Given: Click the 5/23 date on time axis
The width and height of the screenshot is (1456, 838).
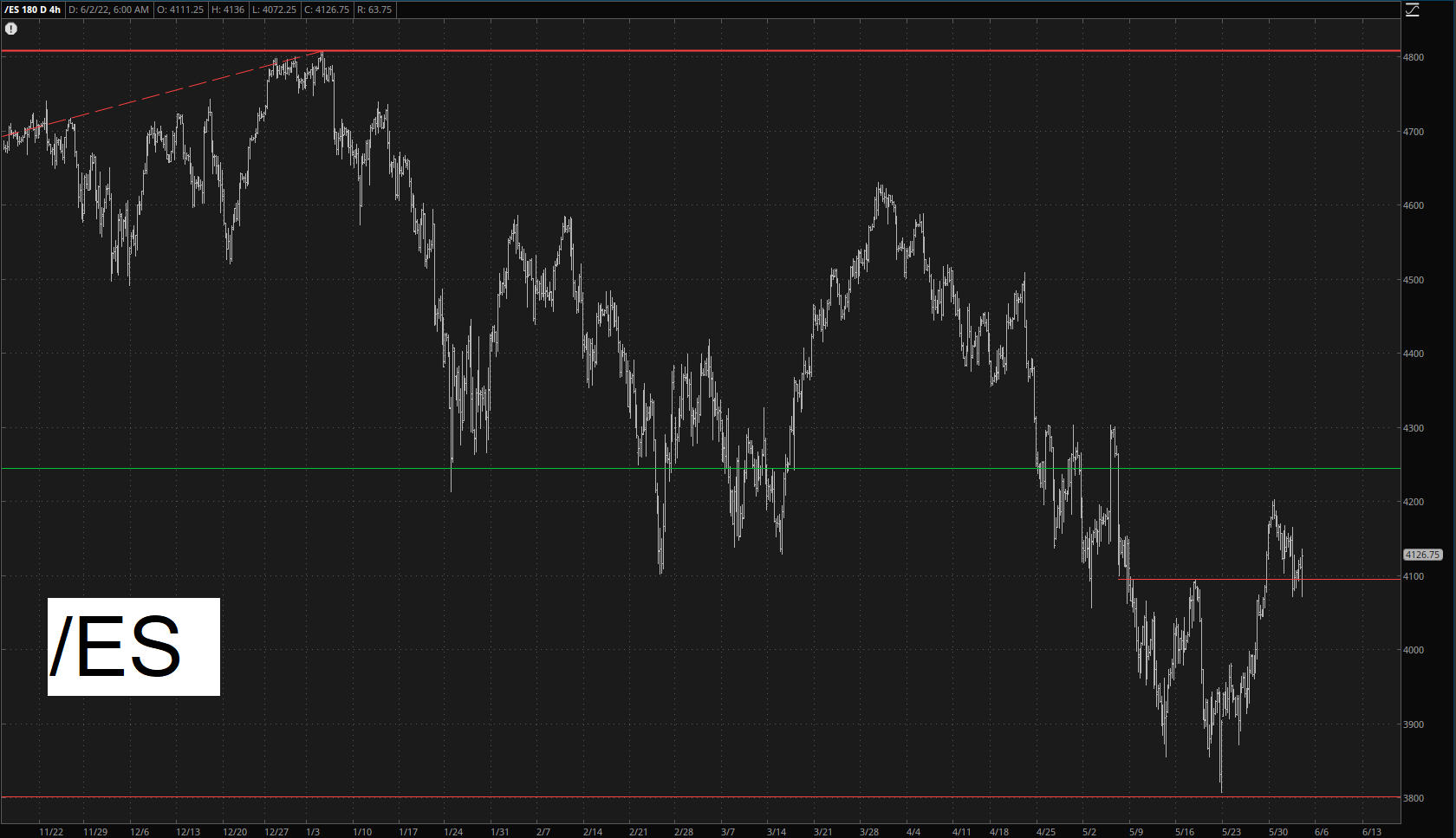Looking at the screenshot, I should [x=1231, y=832].
